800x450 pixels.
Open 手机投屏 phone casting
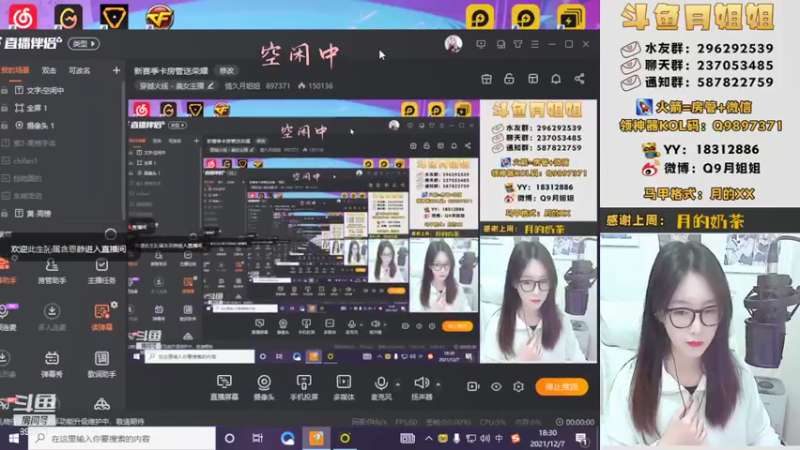coord(304,387)
